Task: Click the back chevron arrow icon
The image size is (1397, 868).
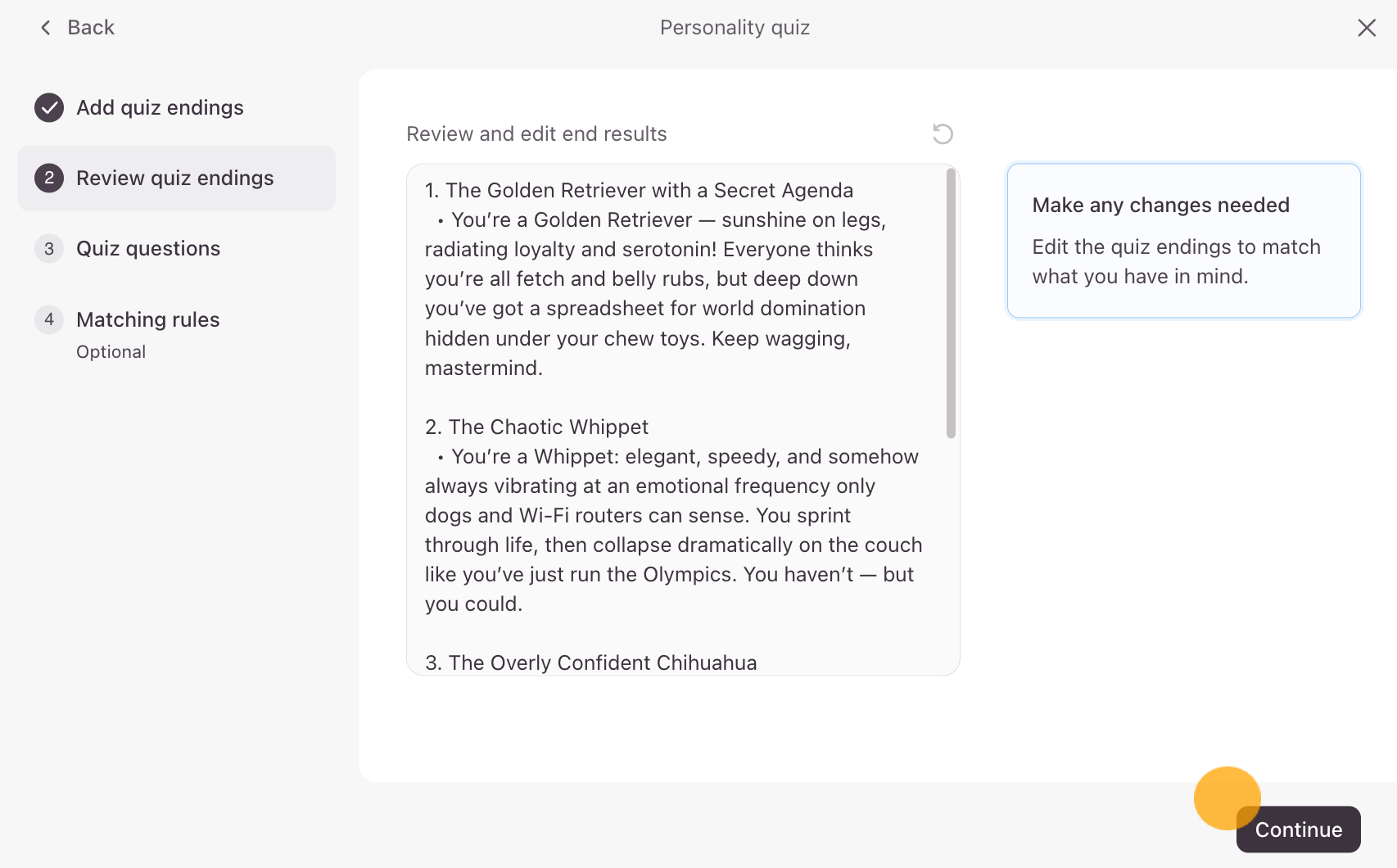Action: (46, 28)
